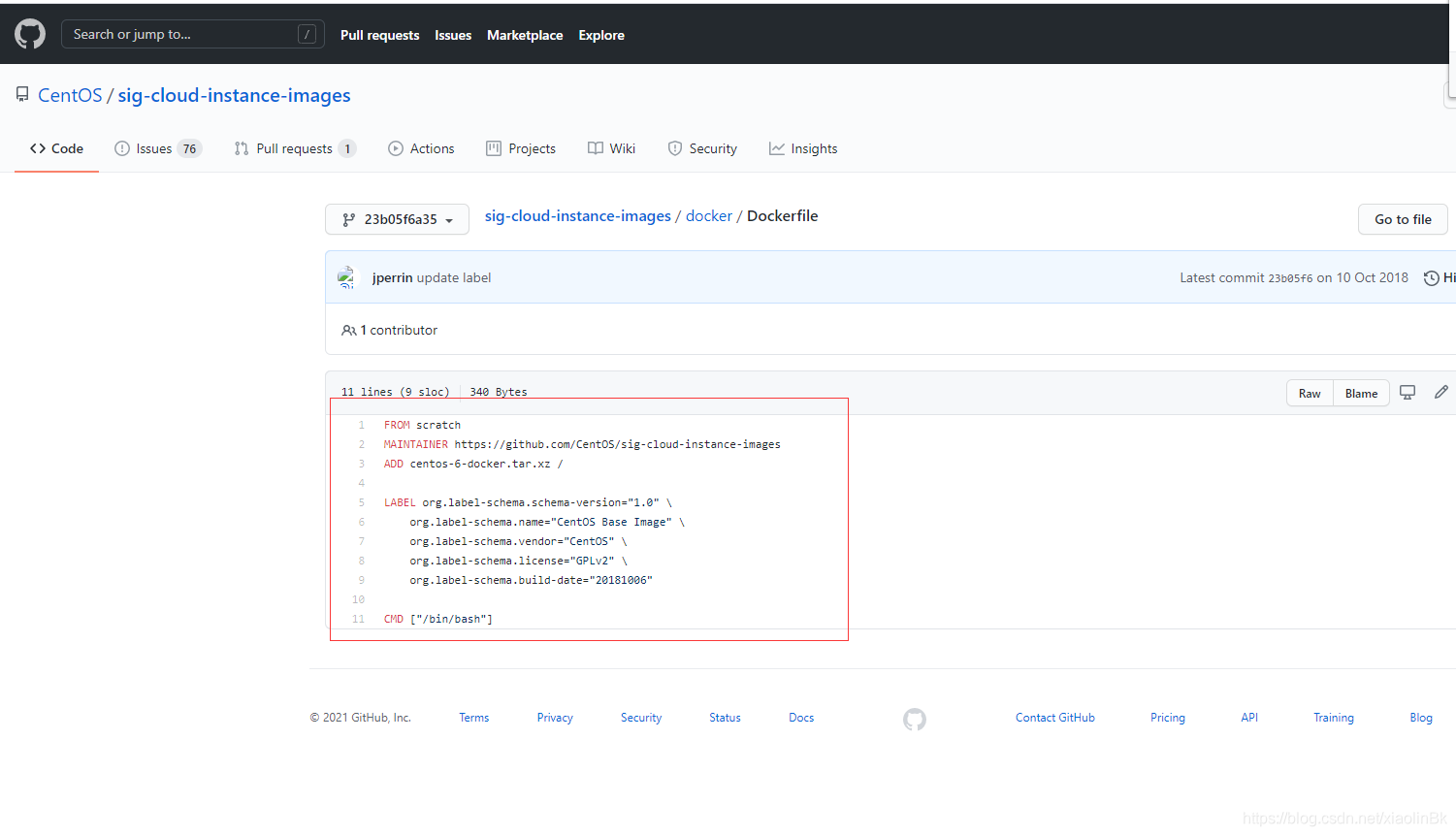Viewport: 1456px width, 836px height.
Task: Expand the 23b05f6a35 branch dropdown
Action: [397, 219]
